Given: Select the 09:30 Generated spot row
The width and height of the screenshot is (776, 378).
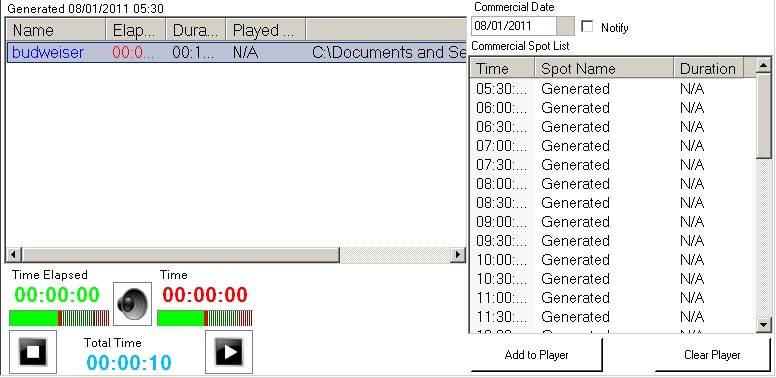Looking at the screenshot, I should point(613,241).
